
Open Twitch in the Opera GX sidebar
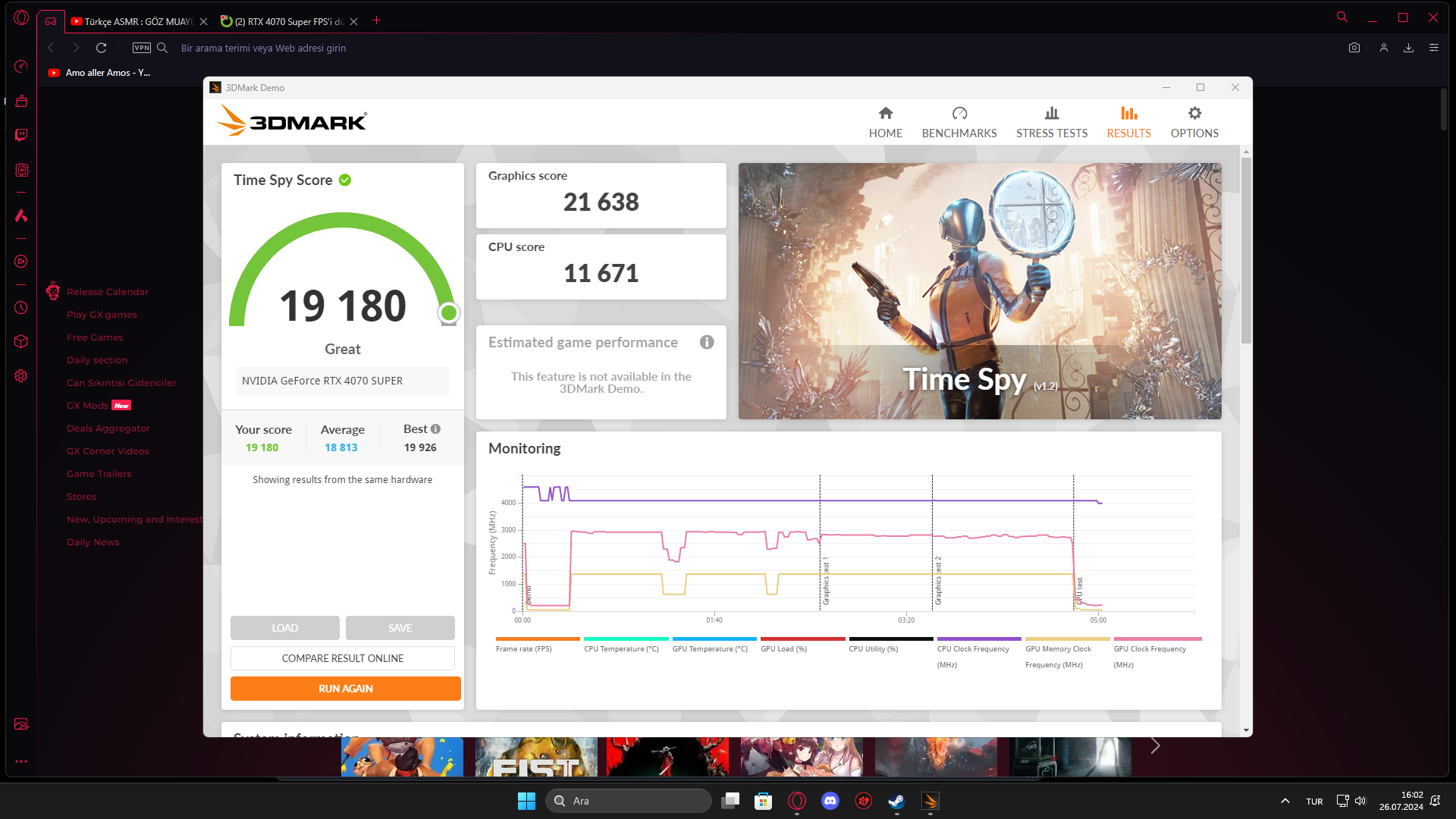coord(21,135)
